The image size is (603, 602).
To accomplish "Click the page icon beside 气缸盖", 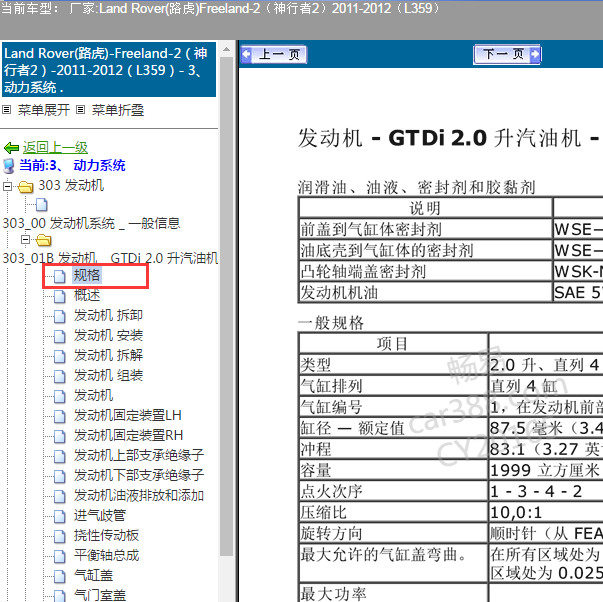I will (60, 576).
